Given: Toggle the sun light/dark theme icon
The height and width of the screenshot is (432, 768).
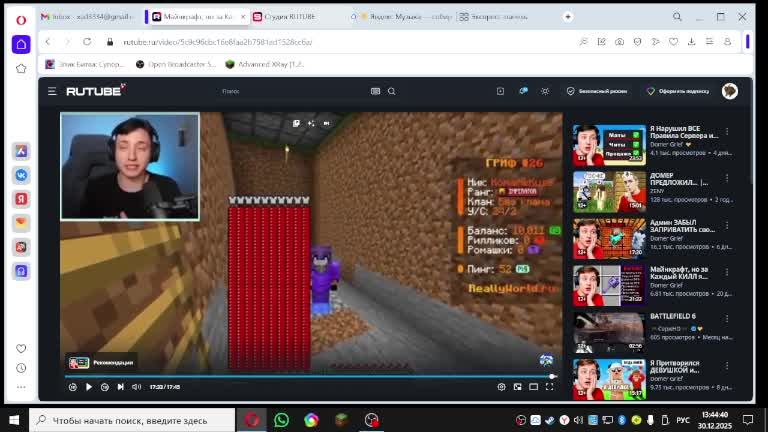Looking at the screenshot, I should click(x=545, y=91).
